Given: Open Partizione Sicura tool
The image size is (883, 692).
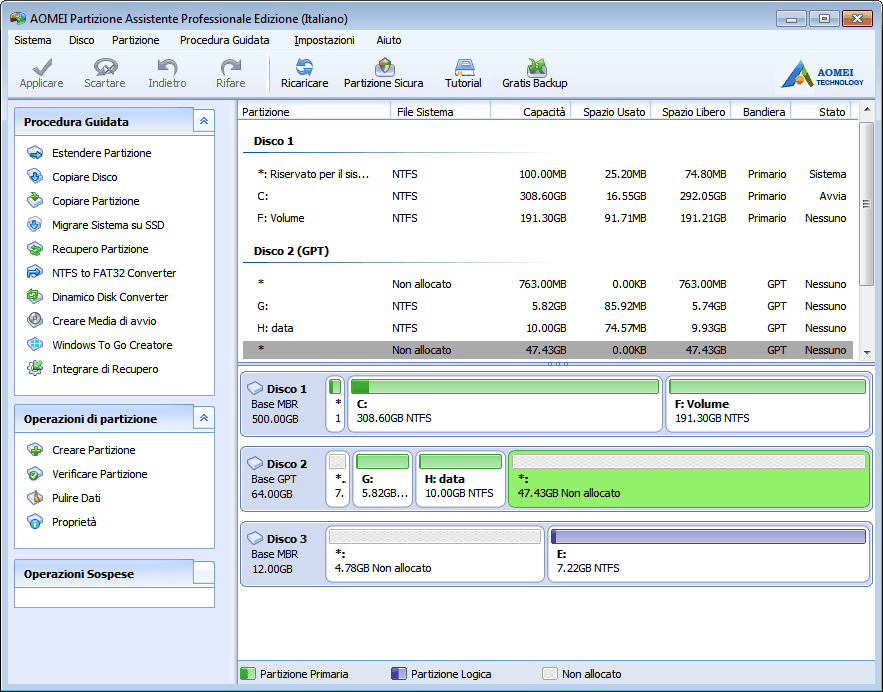Looking at the screenshot, I should point(383,73).
